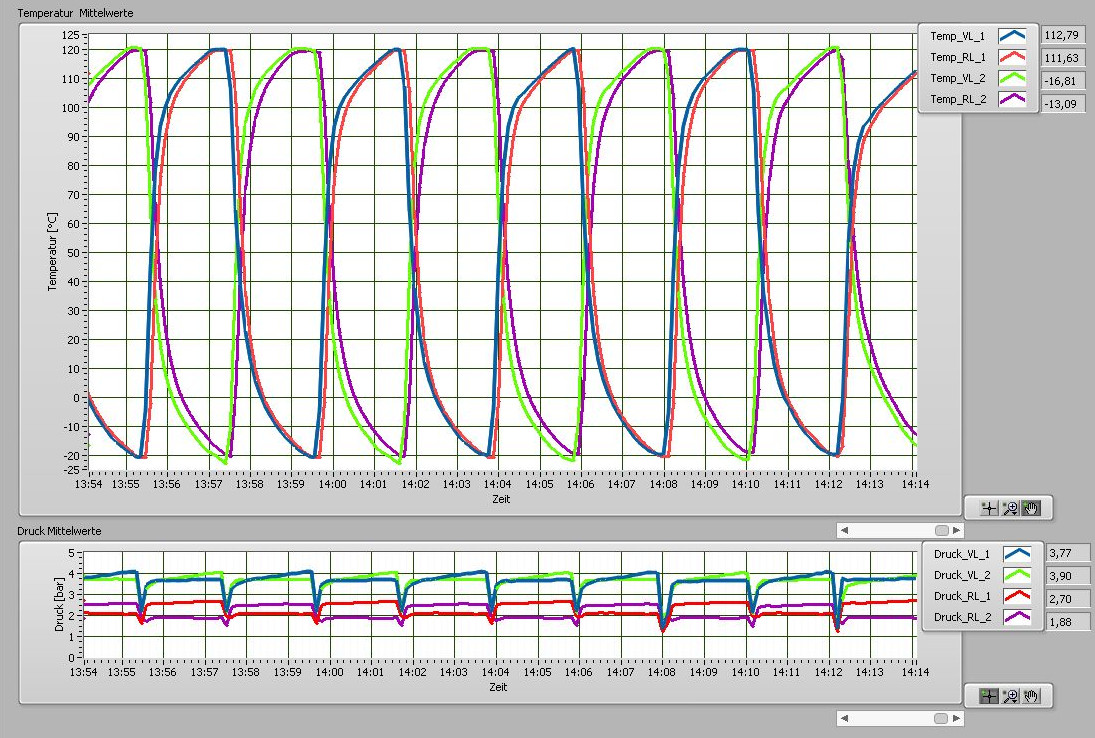1095x738 pixels.
Task: Click the Temp_RL_2 legend label
Action: point(958,99)
